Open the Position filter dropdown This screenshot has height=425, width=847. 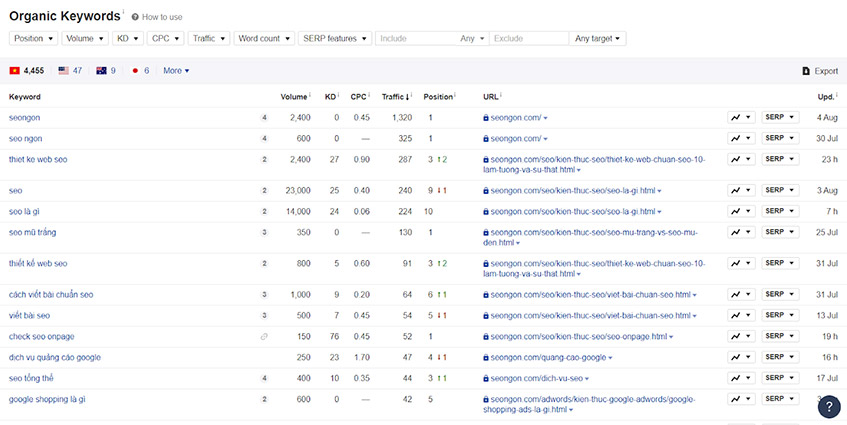coord(33,38)
